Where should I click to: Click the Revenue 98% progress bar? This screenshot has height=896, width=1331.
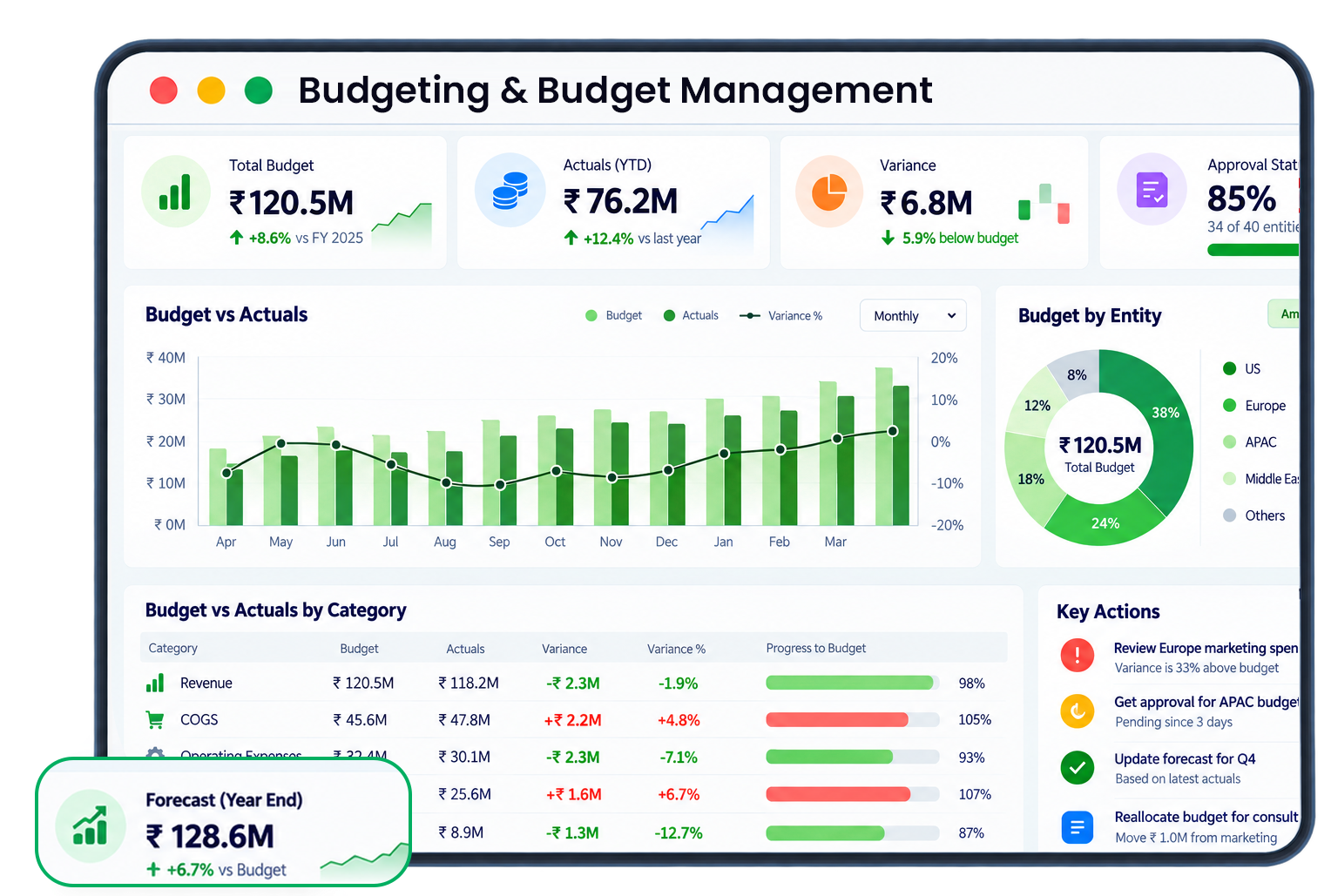tap(853, 683)
